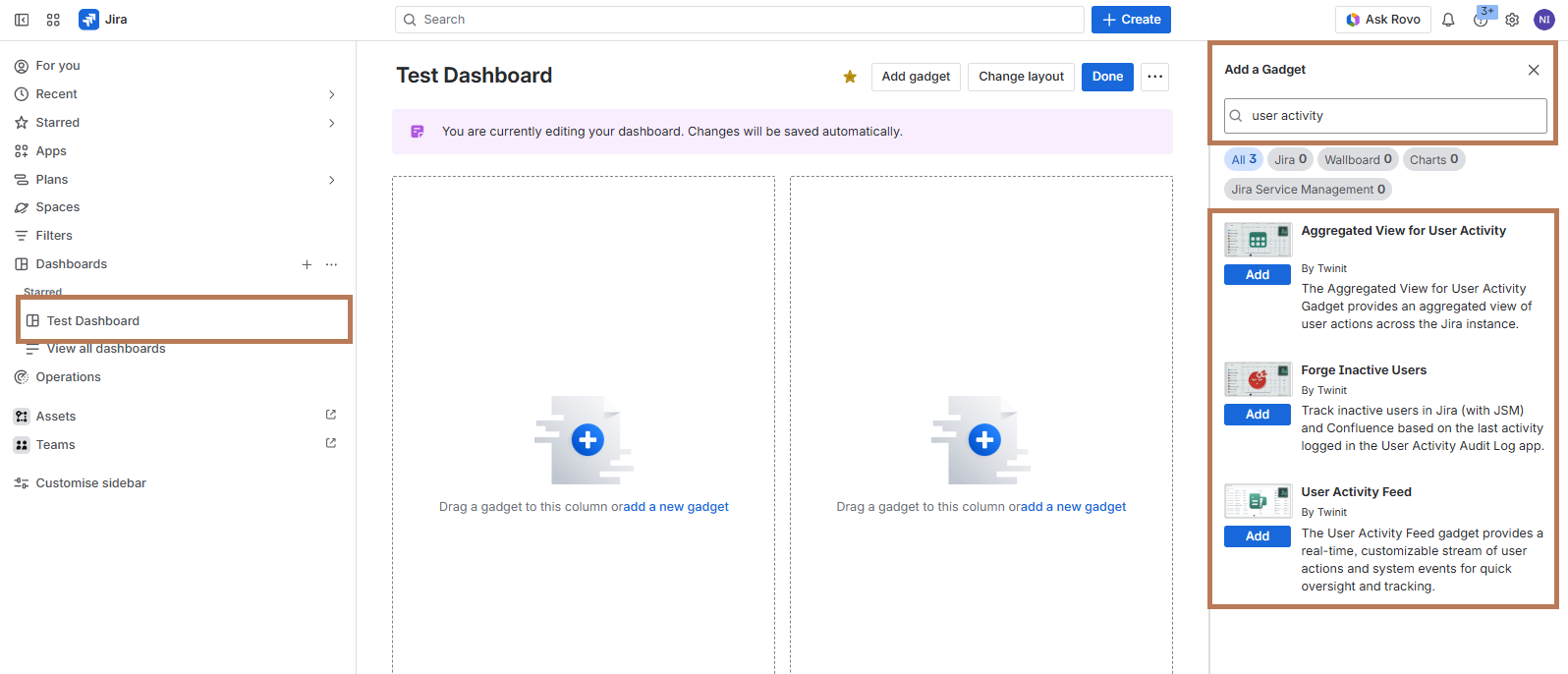Viewport: 1568px width, 674px height.
Task: Click the Add gadget button
Action: point(916,77)
